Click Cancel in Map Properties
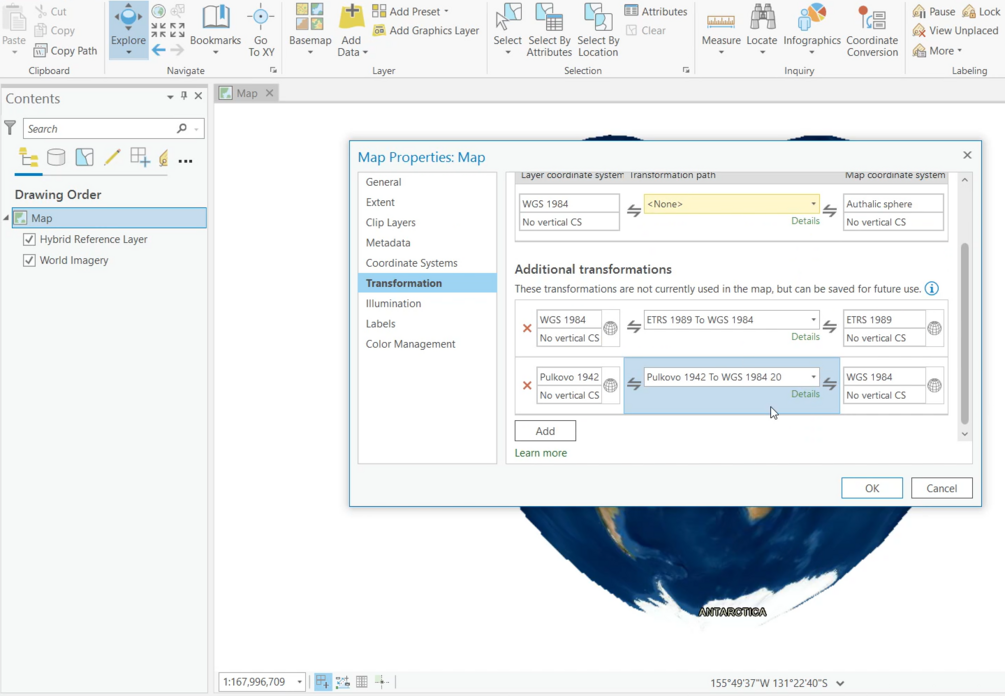The image size is (1005, 696). [x=942, y=488]
